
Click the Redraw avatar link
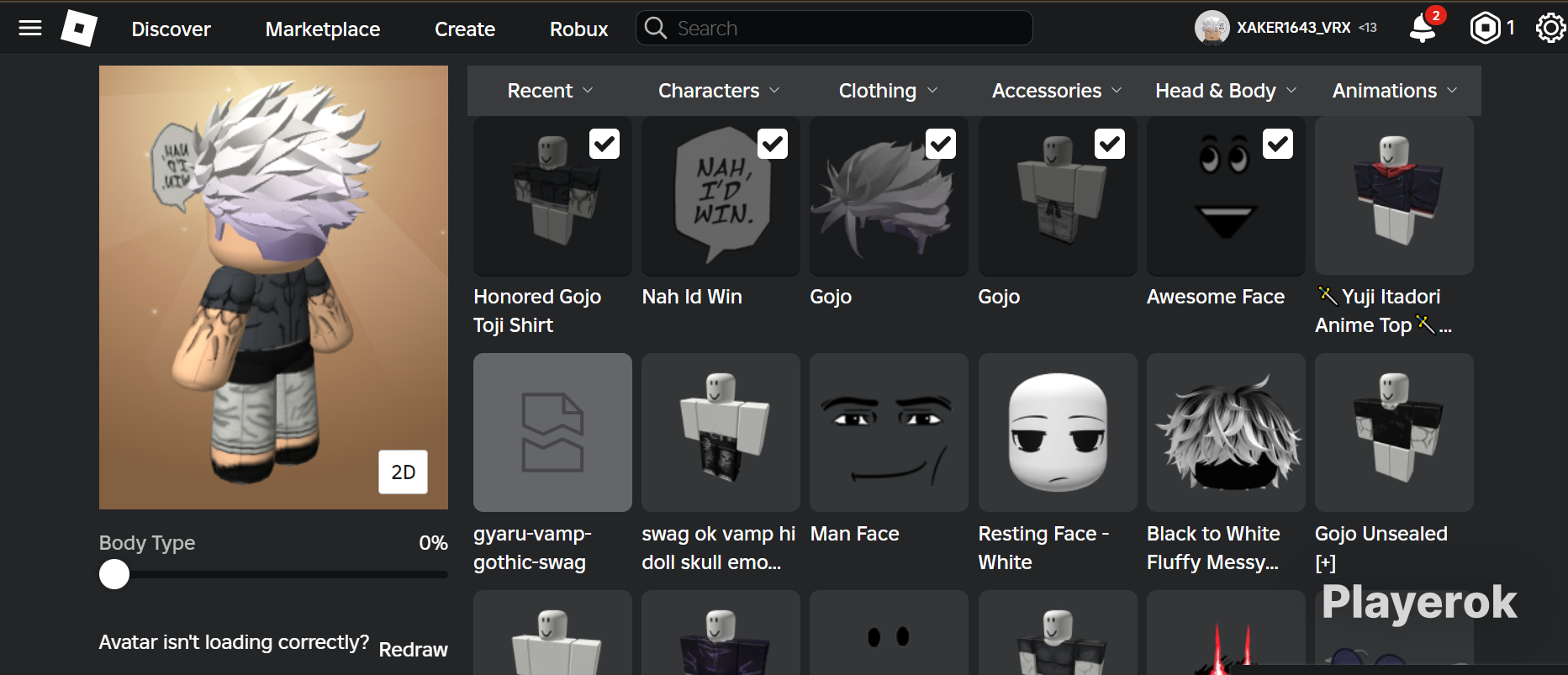point(413,650)
